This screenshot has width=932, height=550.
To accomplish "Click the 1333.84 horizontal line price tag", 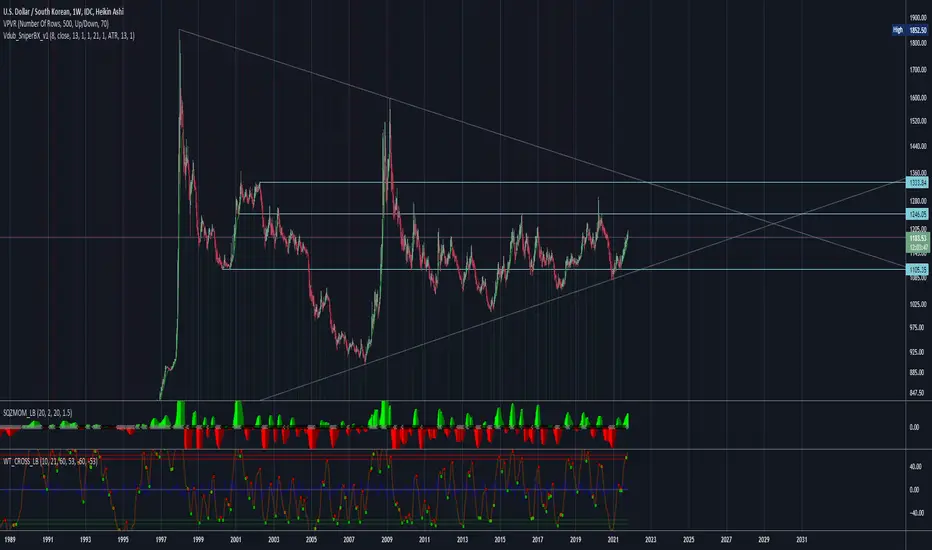I will point(917,183).
